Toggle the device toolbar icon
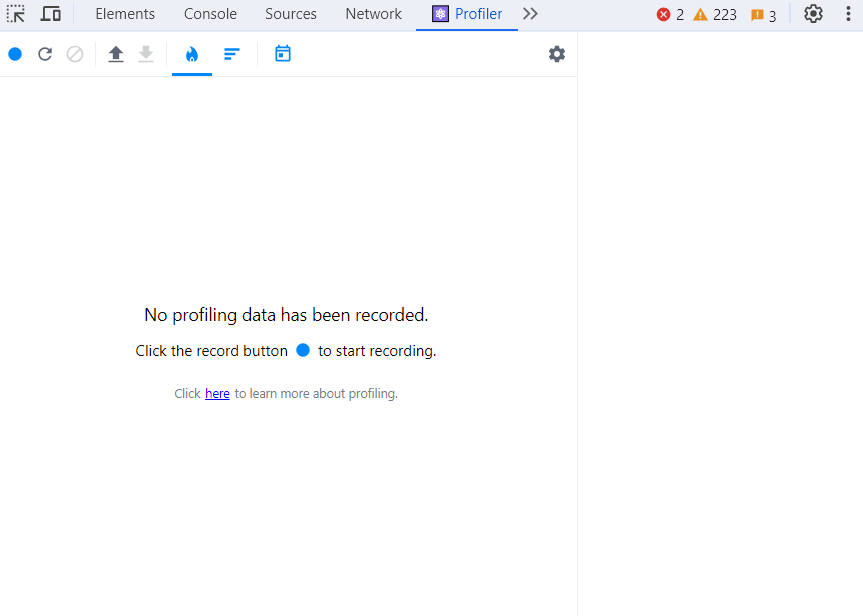The height and width of the screenshot is (616, 863). point(51,14)
